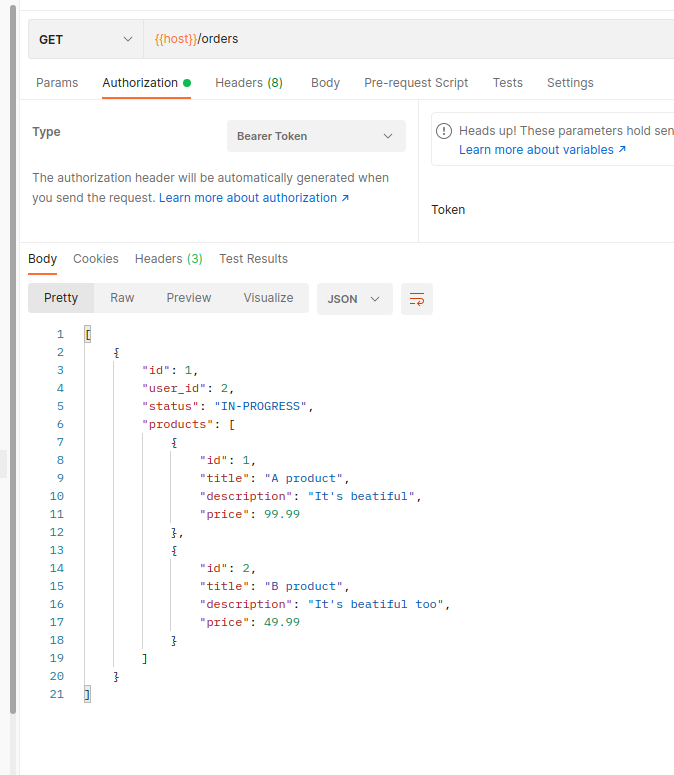Open the response Cookies tab
Image resolution: width=674 pixels, height=775 pixels.
click(x=96, y=259)
